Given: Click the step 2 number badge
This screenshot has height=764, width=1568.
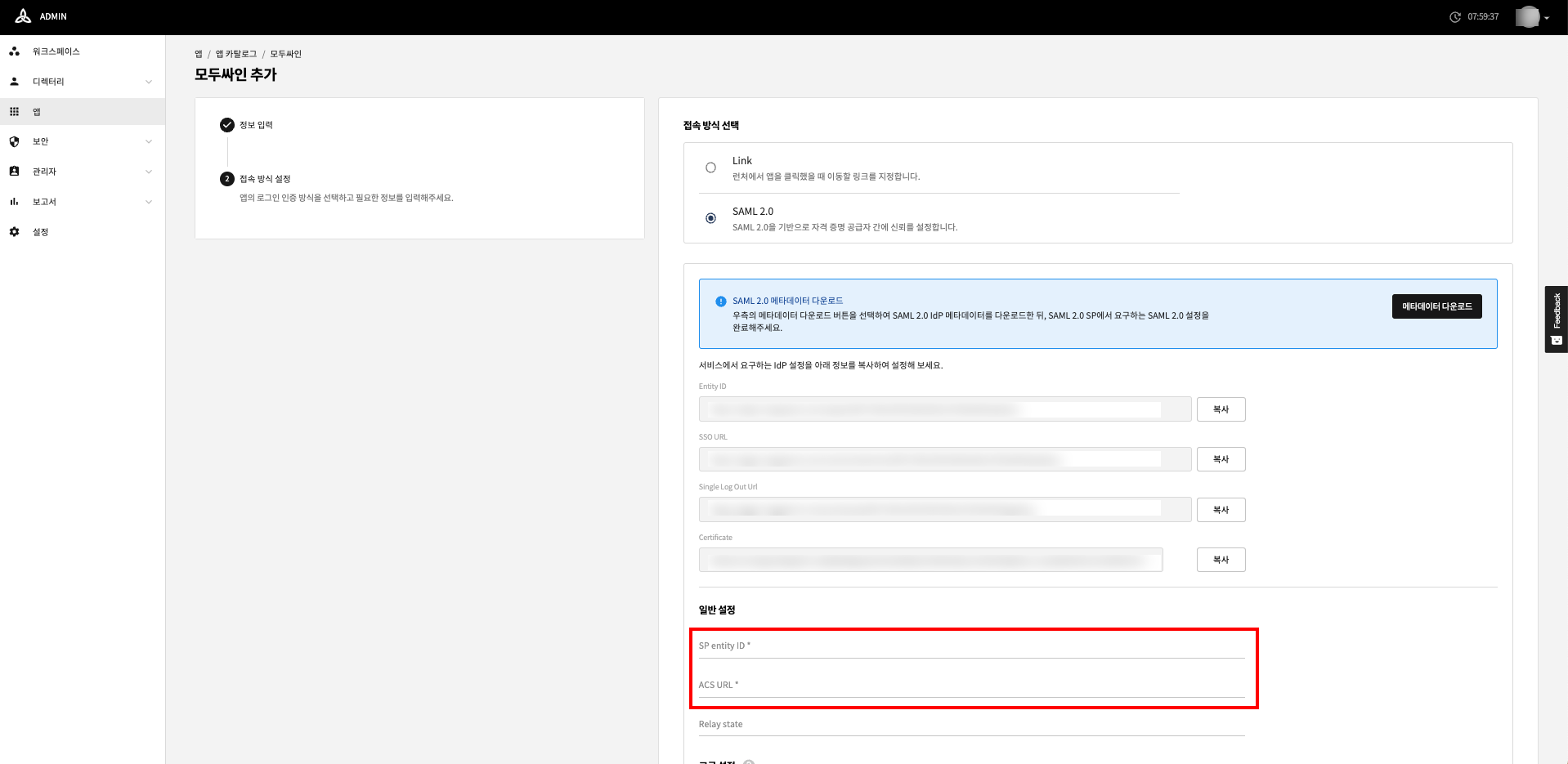Looking at the screenshot, I should click(x=227, y=179).
